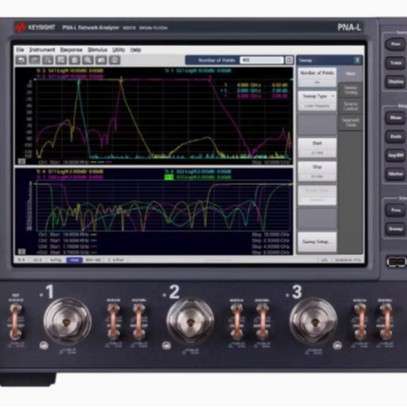Switch to the Main softkey tab

350,74
